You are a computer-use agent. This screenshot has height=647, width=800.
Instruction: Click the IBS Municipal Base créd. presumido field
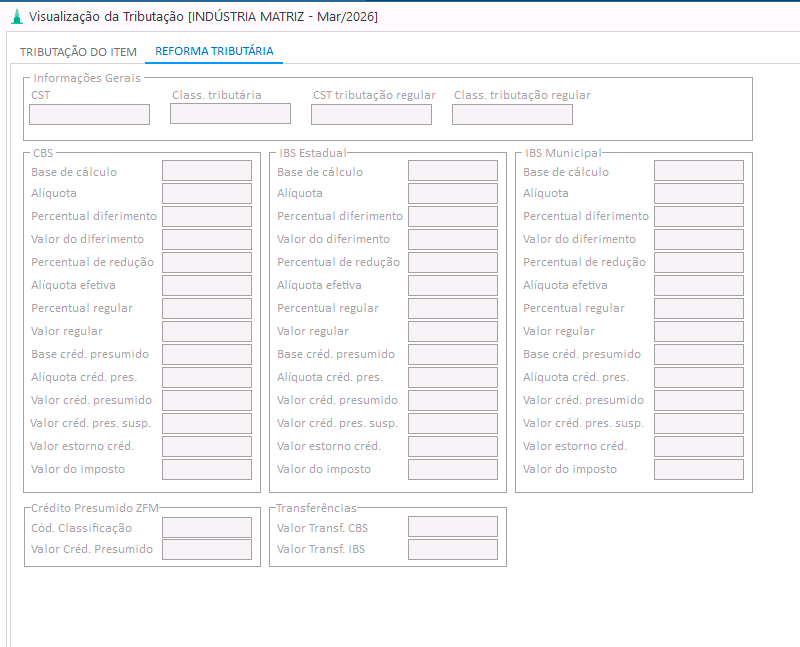point(699,355)
